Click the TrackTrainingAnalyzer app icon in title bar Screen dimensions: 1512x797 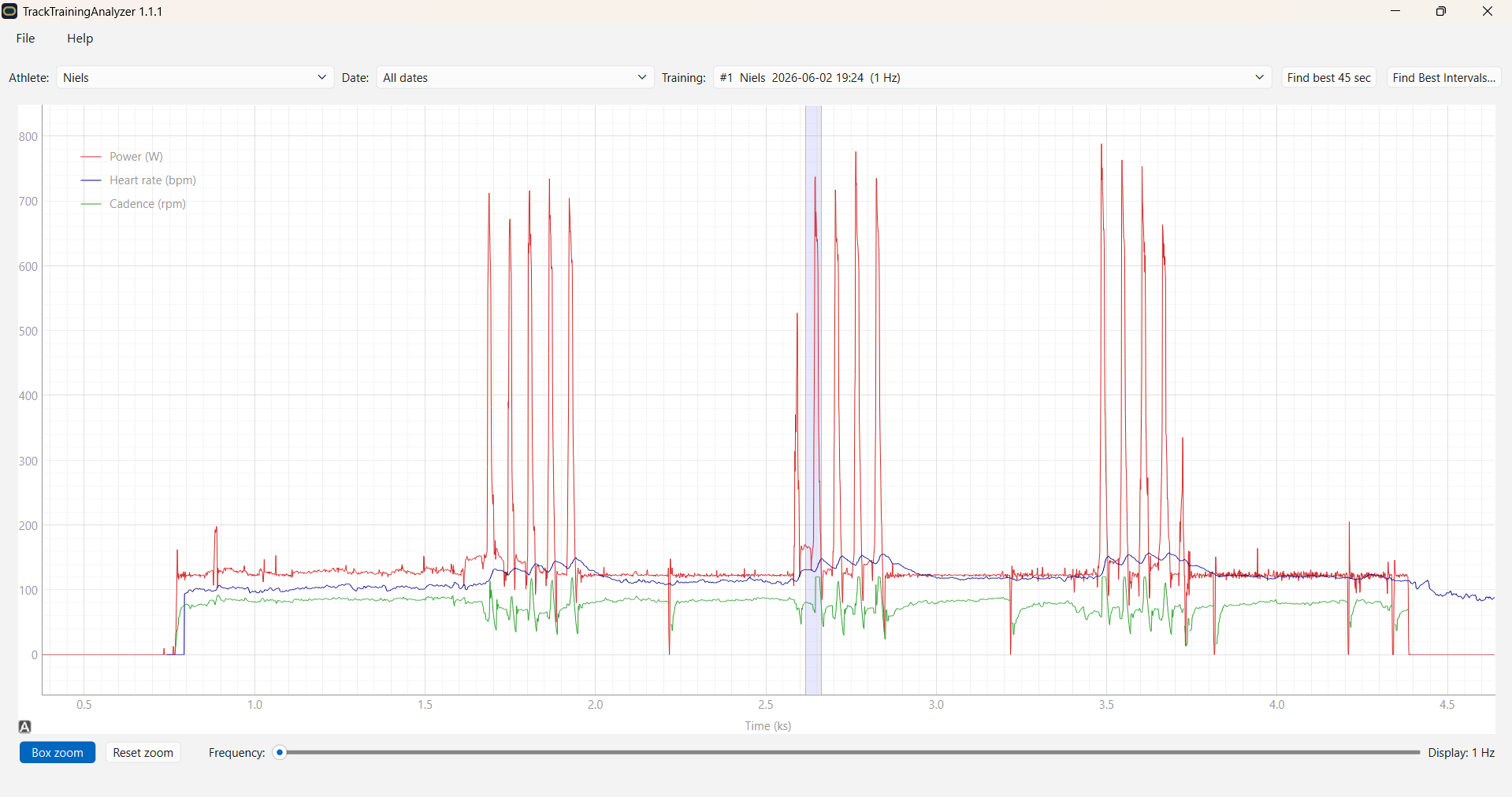(9, 11)
